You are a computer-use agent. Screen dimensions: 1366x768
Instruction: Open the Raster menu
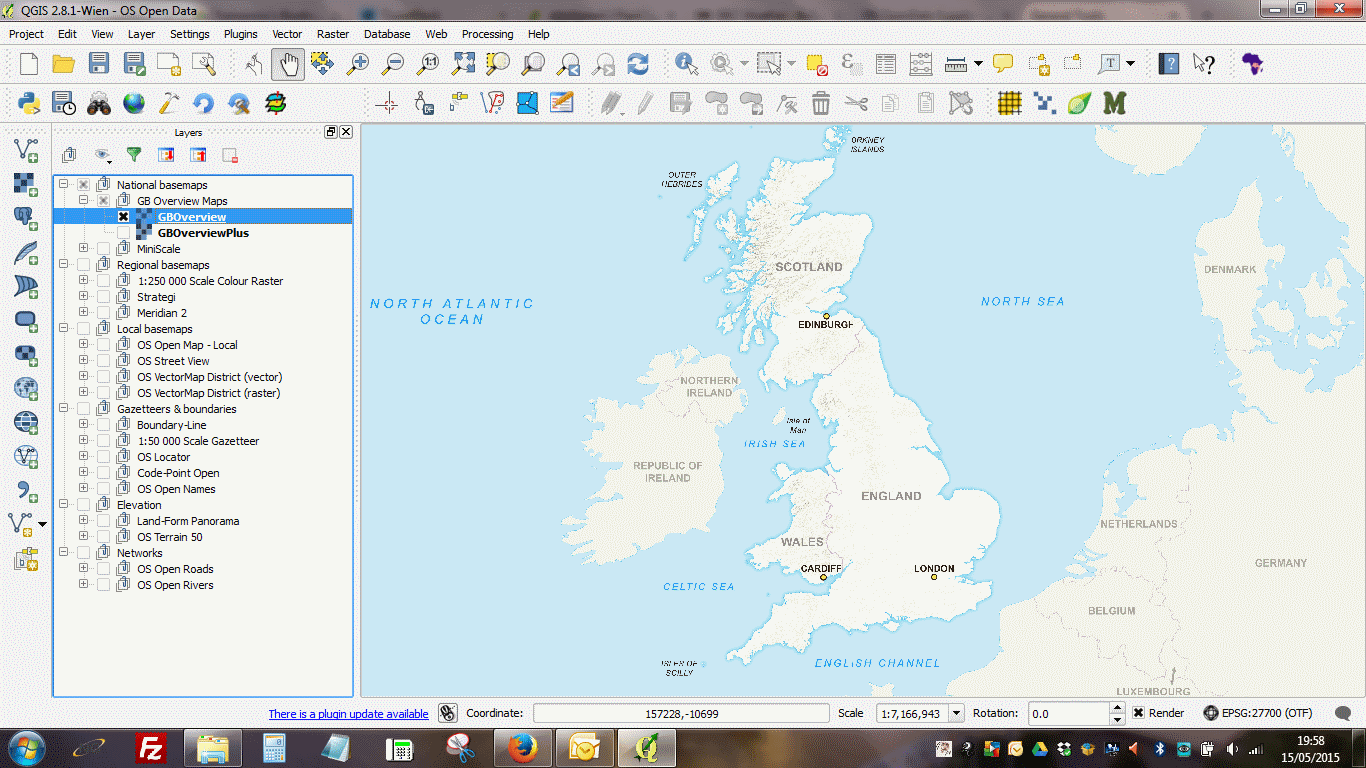pyautogui.click(x=333, y=34)
